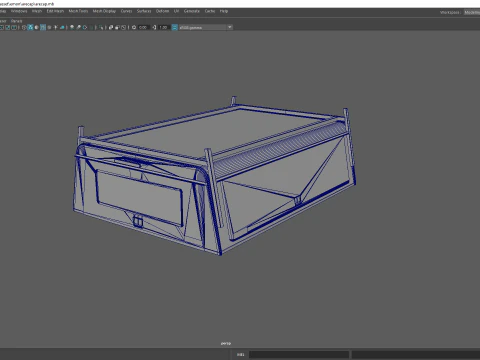
Task: Open the Cache menu
Action: click(210, 11)
